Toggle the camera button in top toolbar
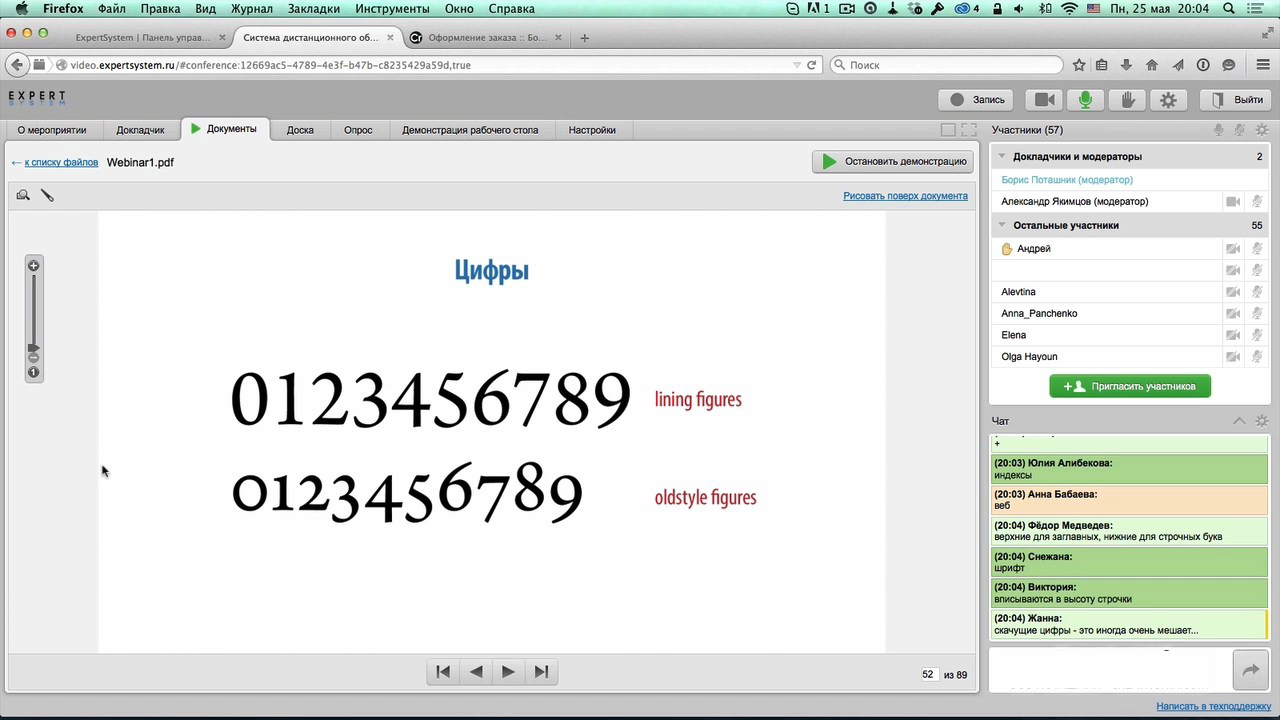This screenshot has width=1280, height=720. tap(1045, 99)
